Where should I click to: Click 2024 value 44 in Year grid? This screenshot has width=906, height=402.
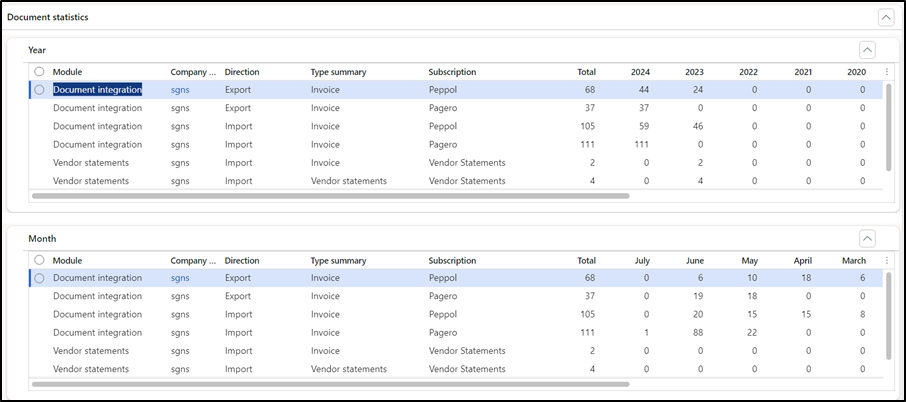[x=644, y=90]
